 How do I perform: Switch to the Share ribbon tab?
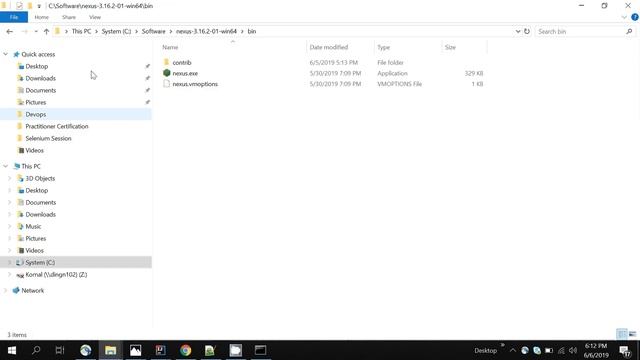(x=69, y=17)
